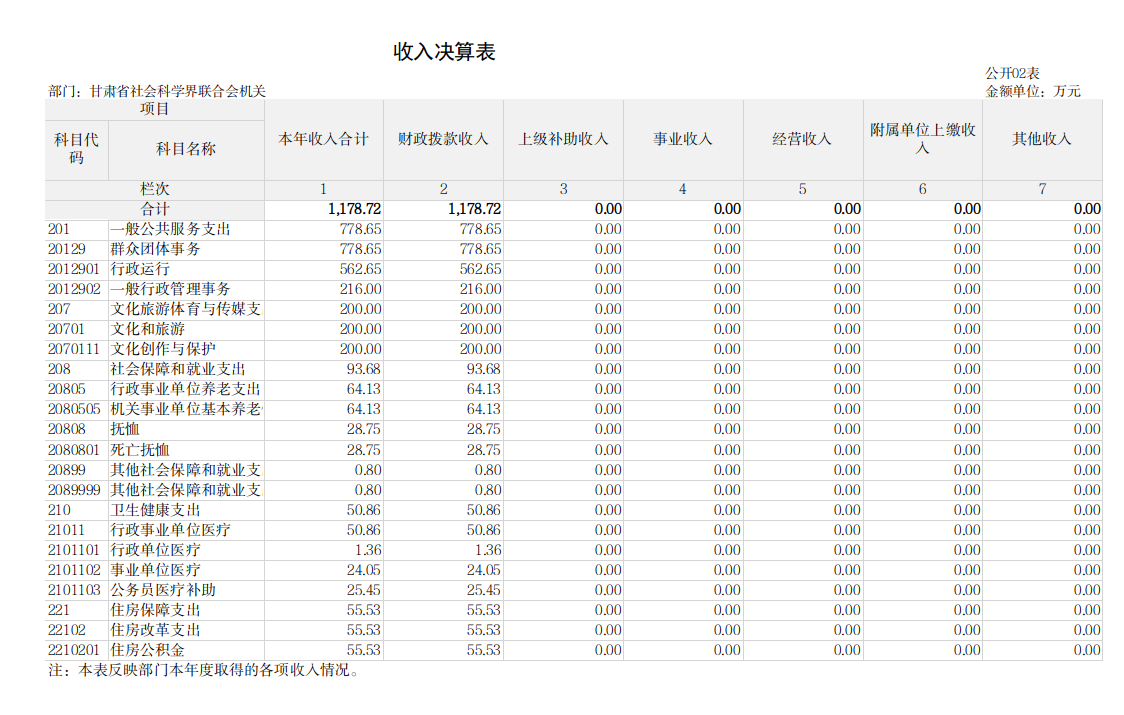Select the 公务员医疗补助 row name

click(x=162, y=590)
